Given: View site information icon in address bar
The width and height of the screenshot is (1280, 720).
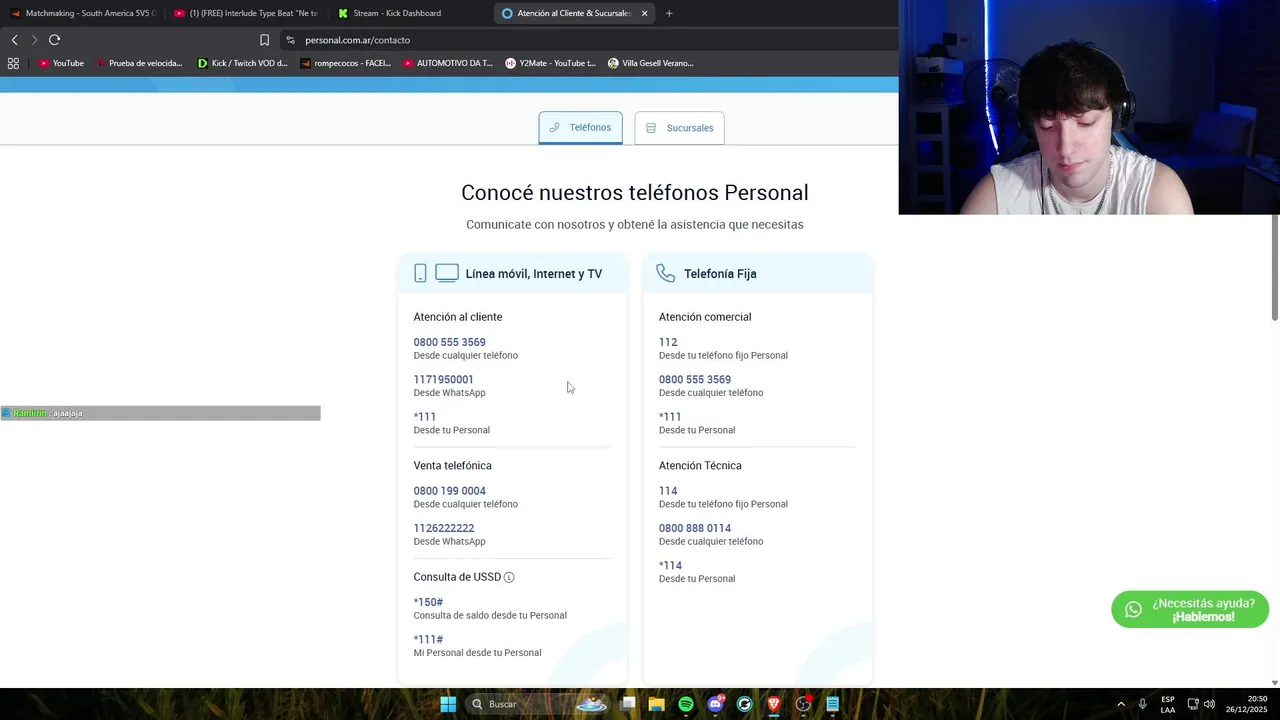Looking at the screenshot, I should point(290,40).
